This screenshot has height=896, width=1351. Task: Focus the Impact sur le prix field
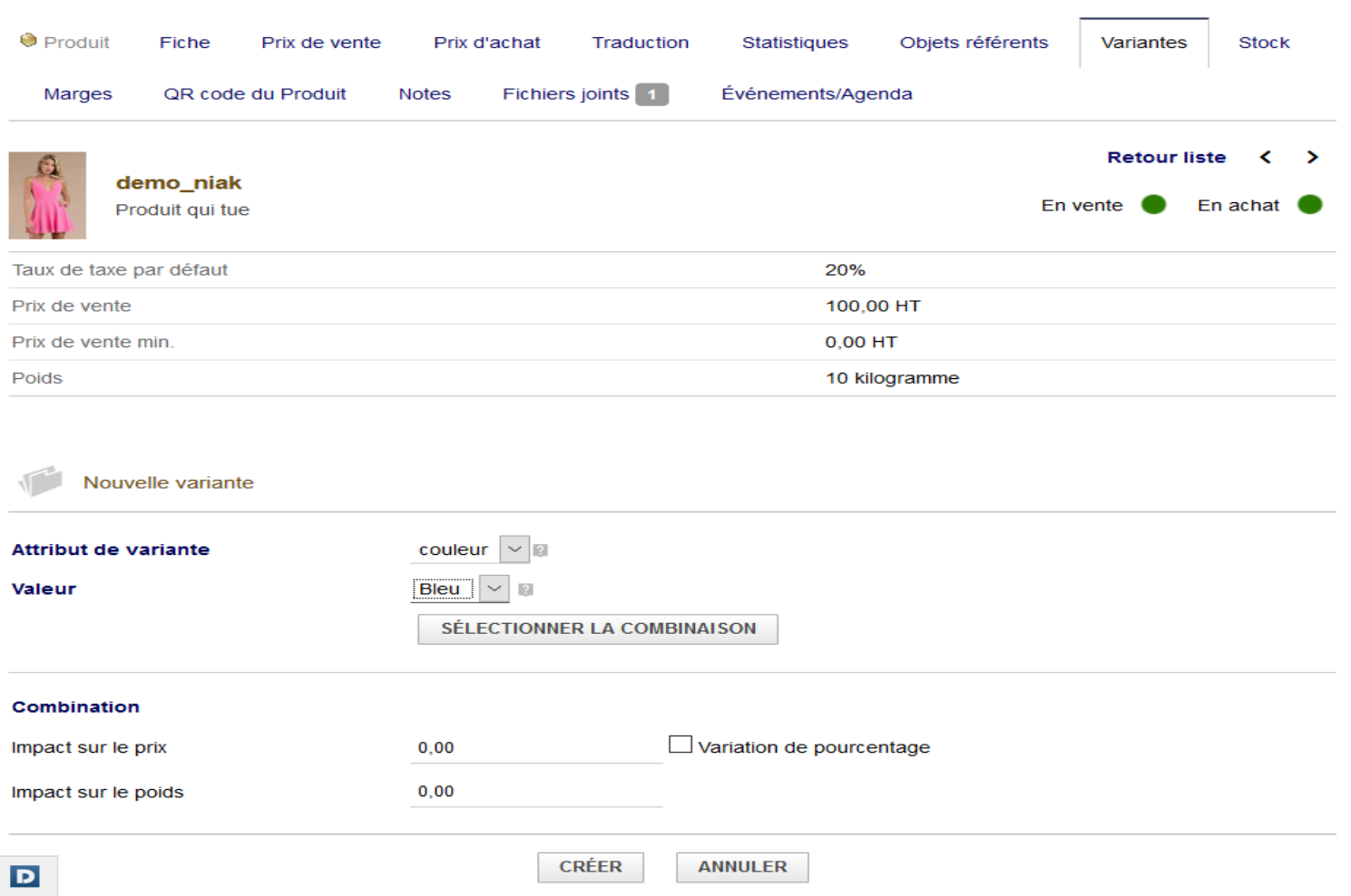click(x=536, y=748)
